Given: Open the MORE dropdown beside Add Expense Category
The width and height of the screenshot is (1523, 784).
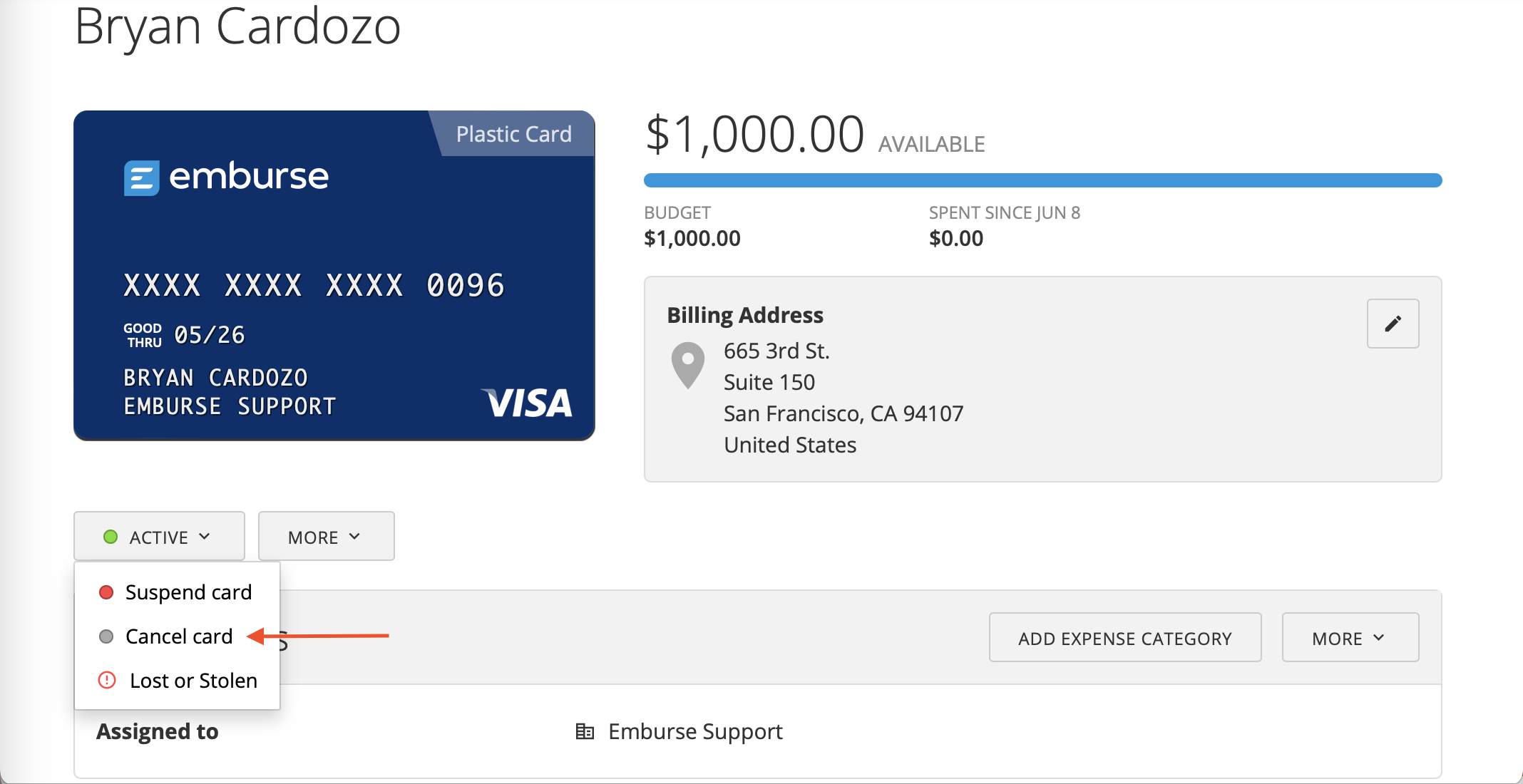Looking at the screenshot, I should 1350,637.
